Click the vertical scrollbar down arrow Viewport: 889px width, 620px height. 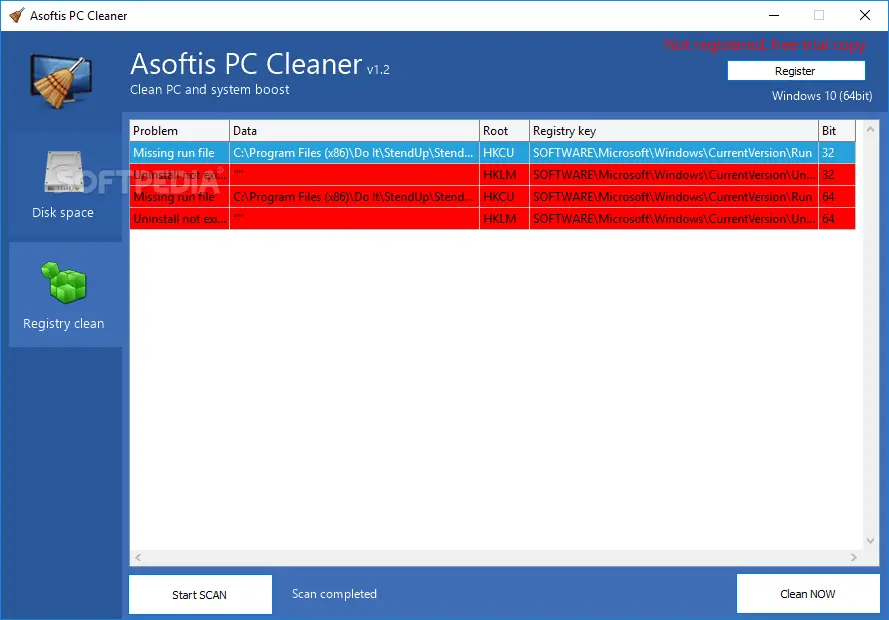click(x=870, y=541)
